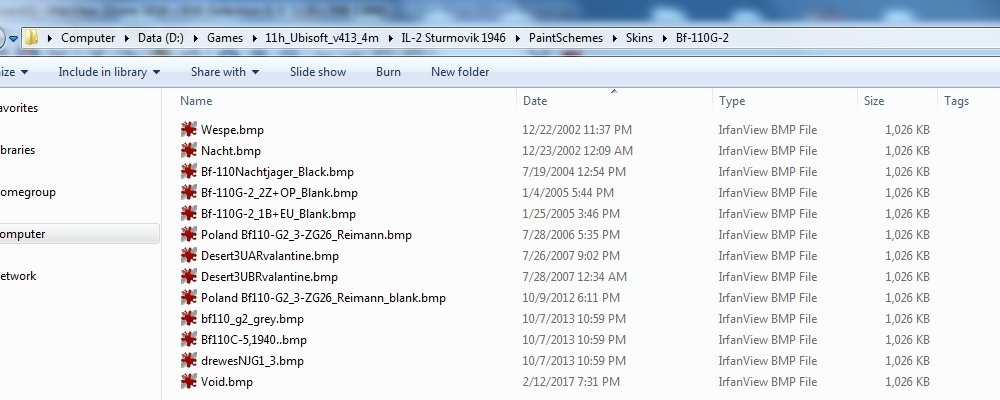Click the bf110_g2_grey.bmp file icon

point(189,319)
